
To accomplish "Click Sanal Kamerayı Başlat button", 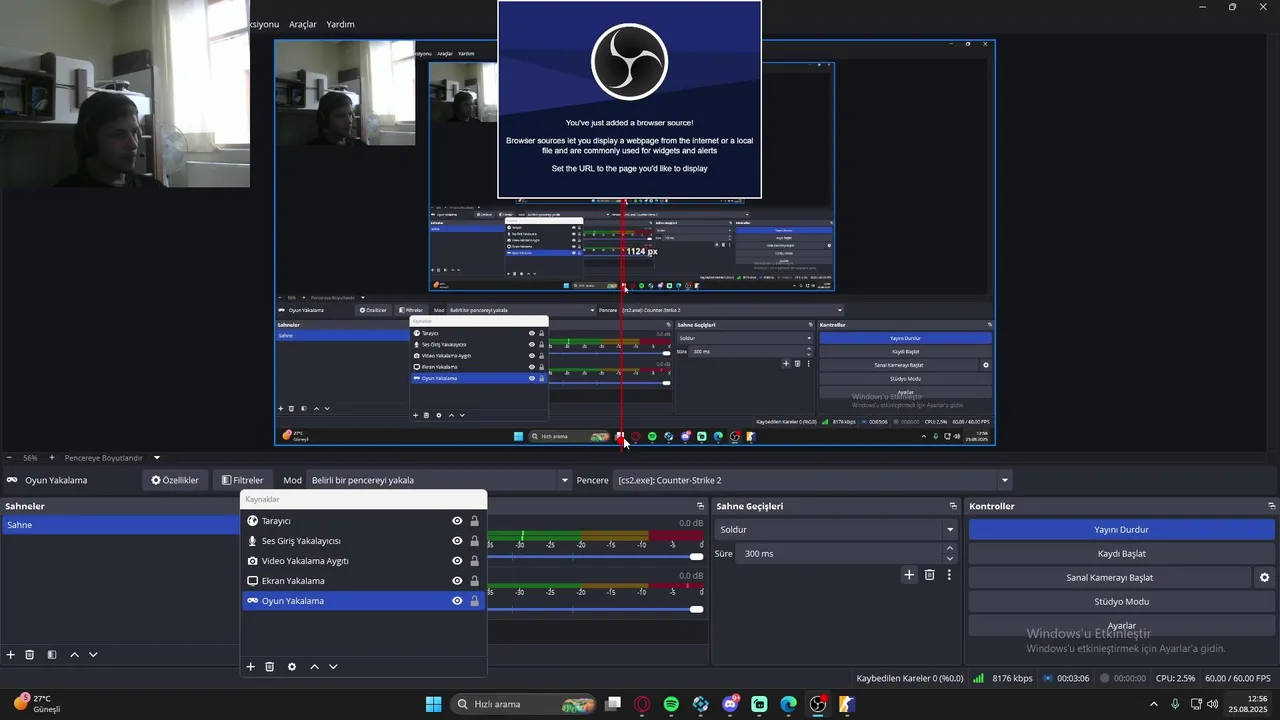I will pos(1109,577).
